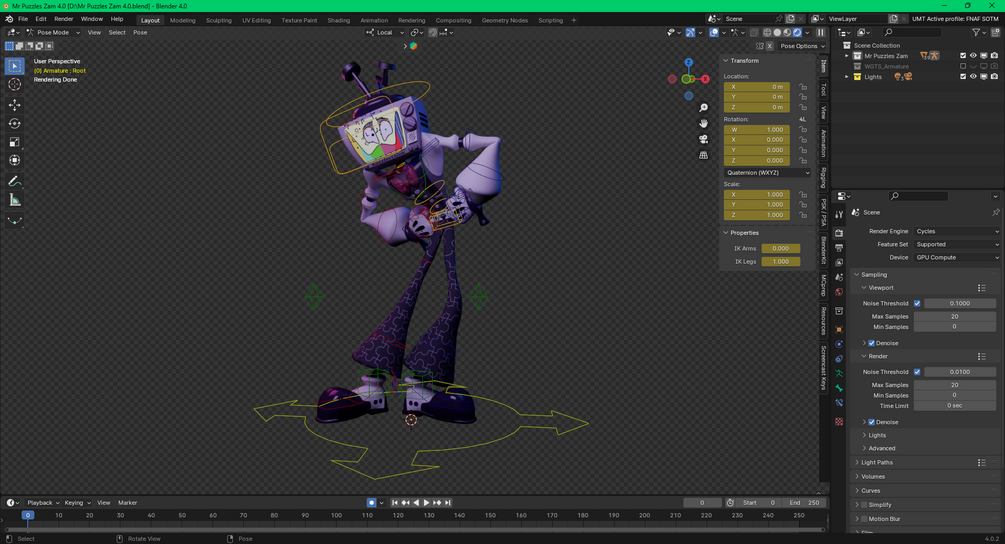Toggle Render Noise Threshold checkbox
This screenshot has width=1005, height=544.
point(917,372)
